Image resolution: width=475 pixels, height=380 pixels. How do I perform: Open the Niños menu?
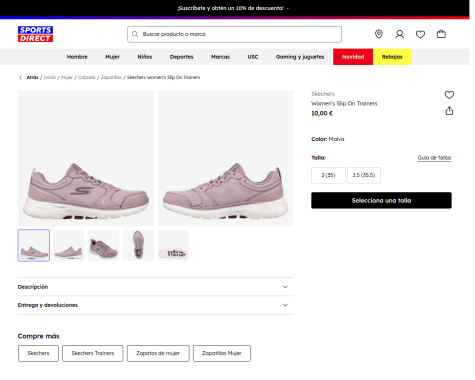click(145, 57)
